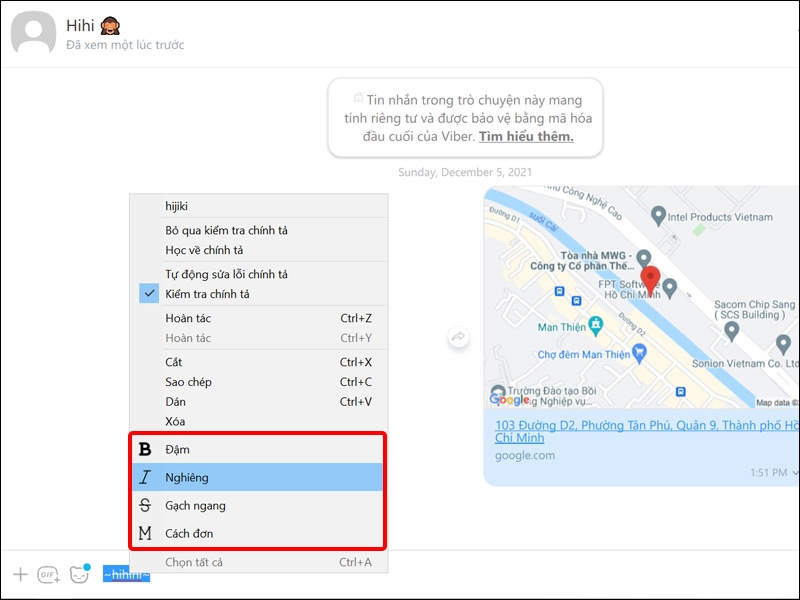Open the message options chevron near 1:51 PM
Image resolution: width=800 pixels, height=600 pixels.
794,473
